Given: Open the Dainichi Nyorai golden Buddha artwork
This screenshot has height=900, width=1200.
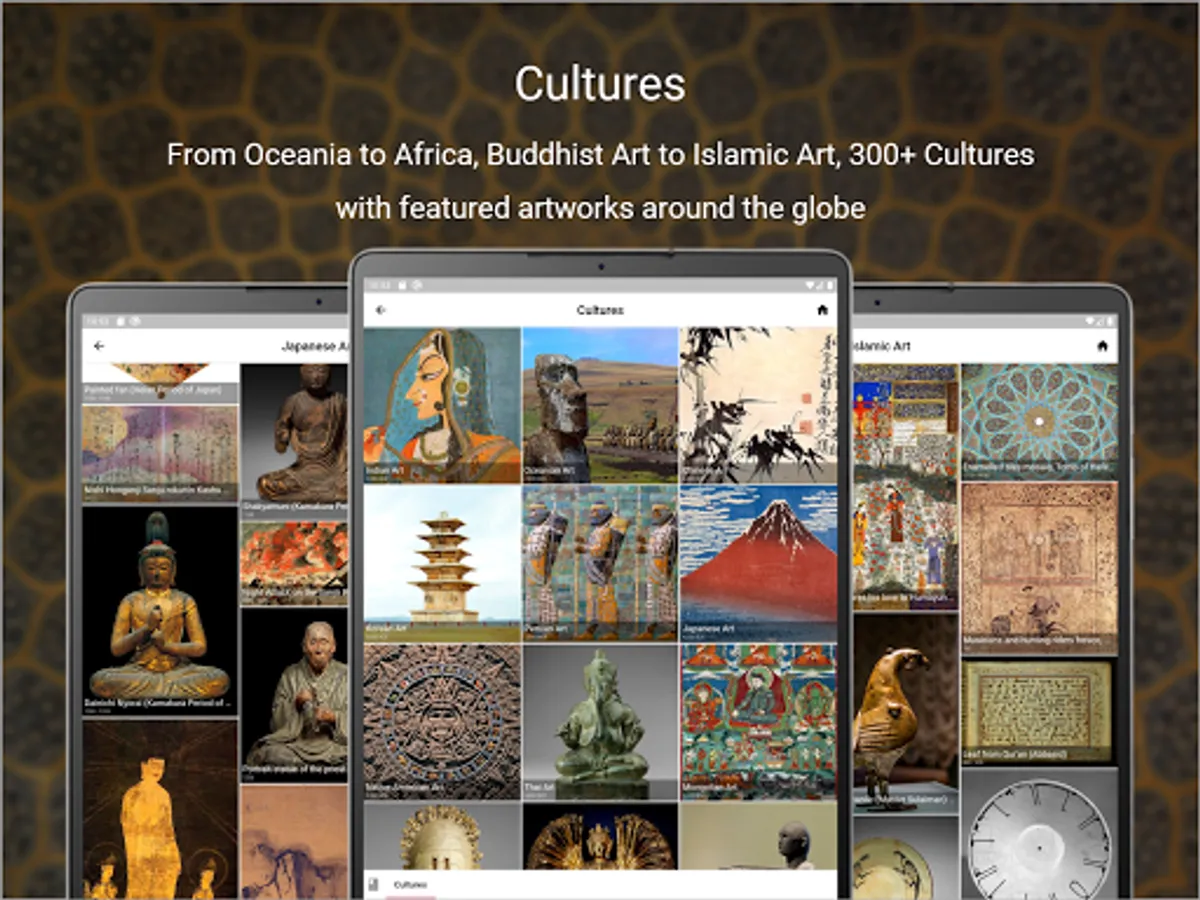Looking at the screenshot, I should (160, 611).
